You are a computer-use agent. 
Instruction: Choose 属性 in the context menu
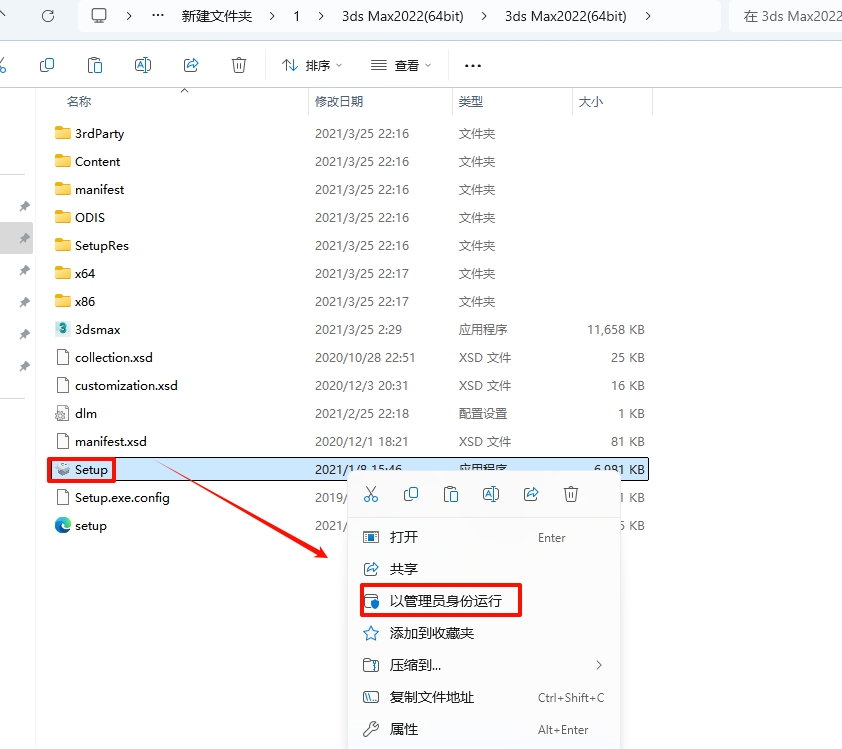[x=404, y=729]
